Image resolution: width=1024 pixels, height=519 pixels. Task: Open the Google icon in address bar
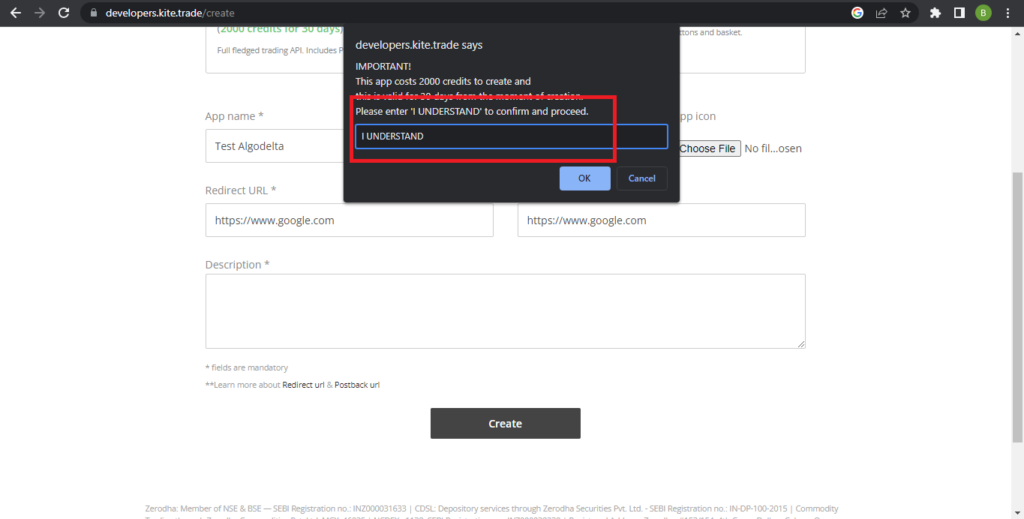point(857,13)
